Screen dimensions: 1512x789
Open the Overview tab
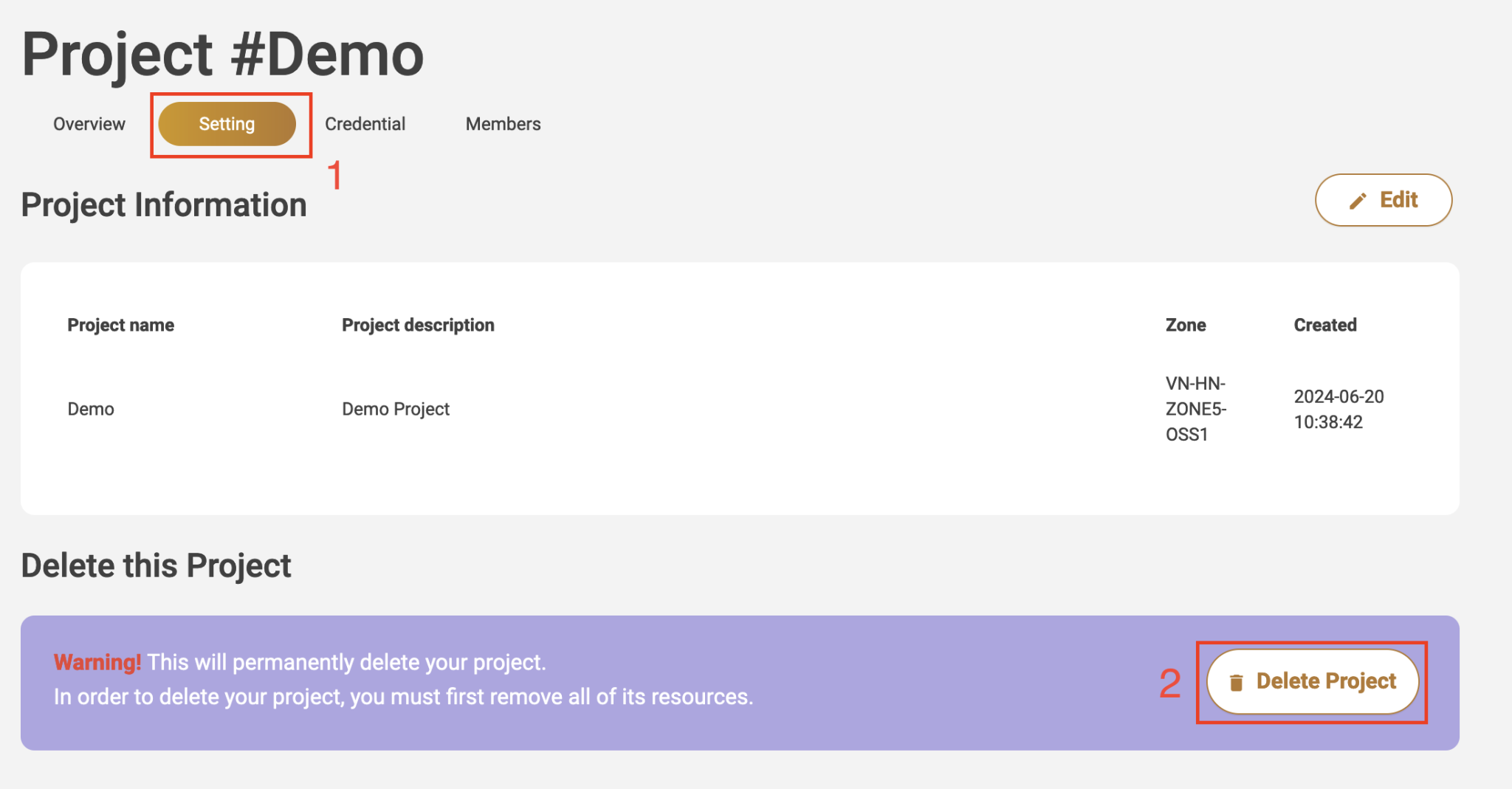[89, 124]
